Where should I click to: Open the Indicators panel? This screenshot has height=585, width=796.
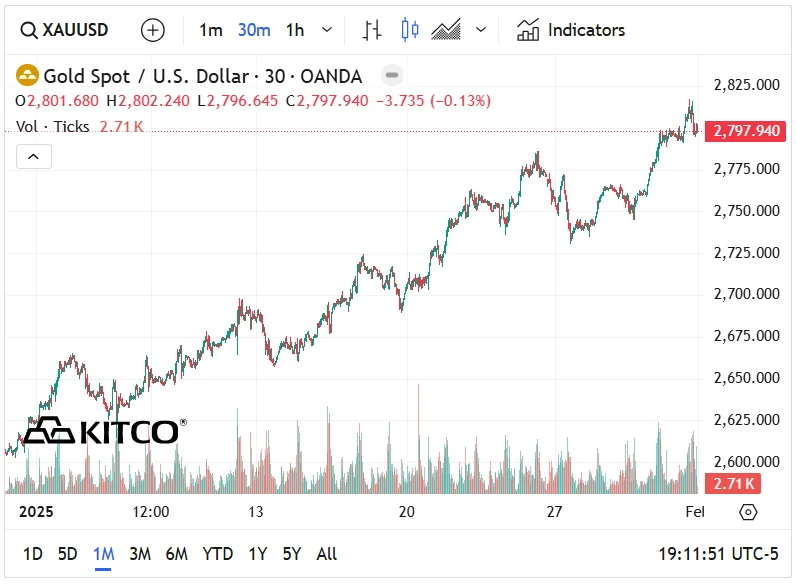pyautogui.click(x=571, y=30)
